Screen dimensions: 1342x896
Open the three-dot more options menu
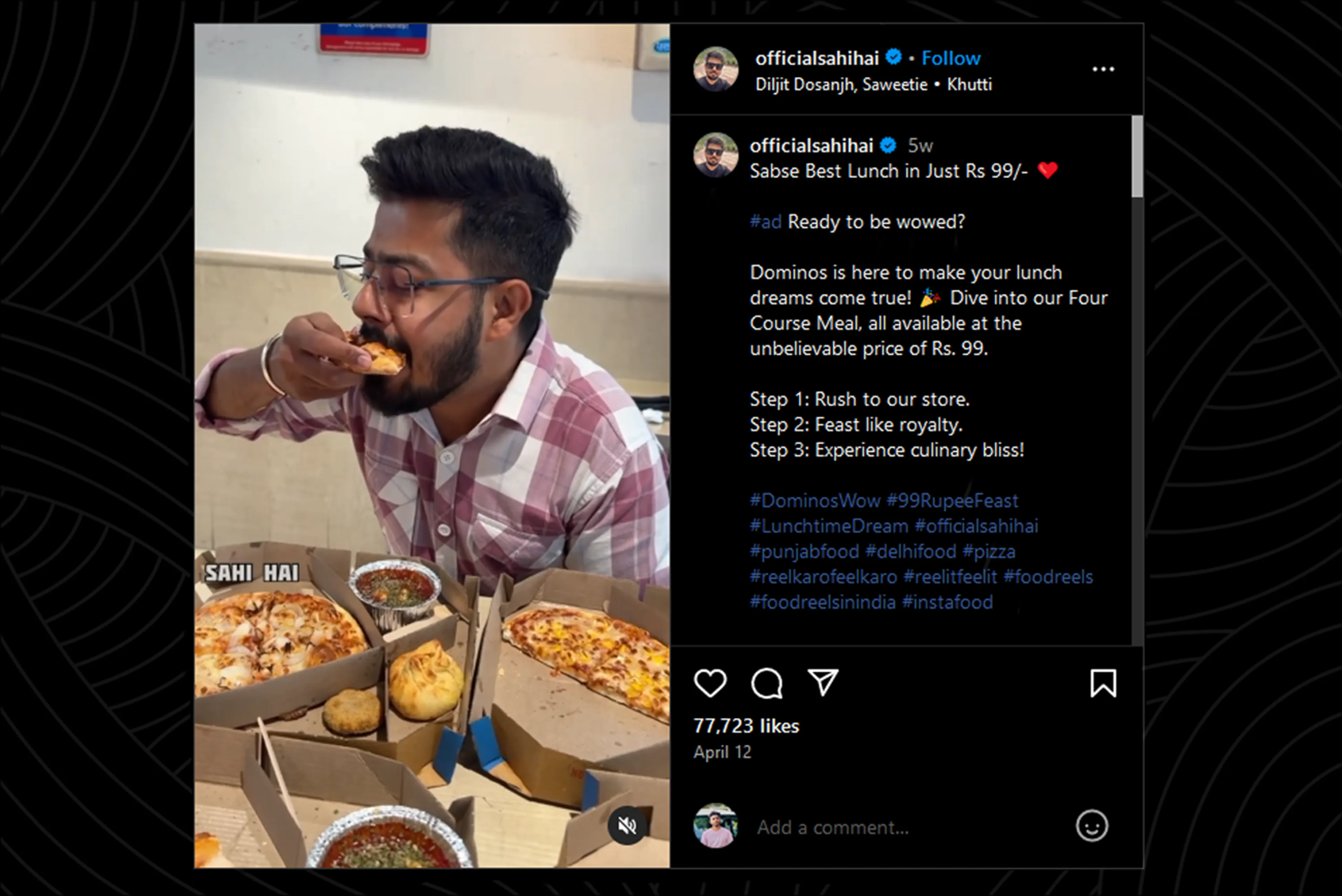click(1103, 69)
